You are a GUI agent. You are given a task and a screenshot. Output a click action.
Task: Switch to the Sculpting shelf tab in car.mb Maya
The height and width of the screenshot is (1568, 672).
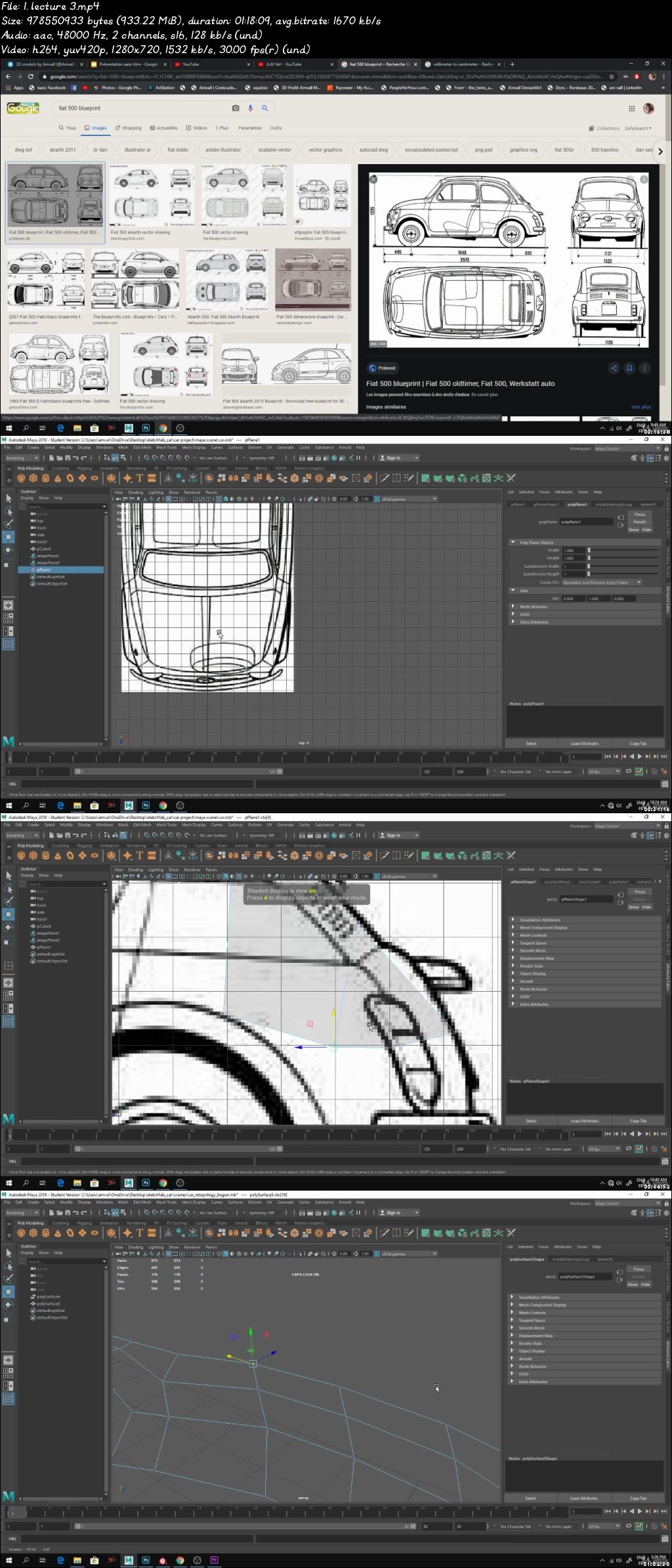[60, 469]
